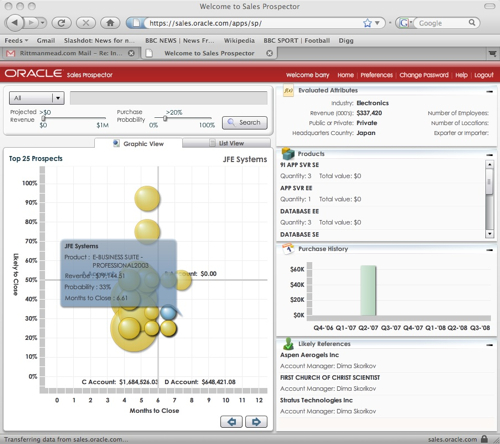
Task: Click the Purchase Probability slider handle
Action: point(165,118)
